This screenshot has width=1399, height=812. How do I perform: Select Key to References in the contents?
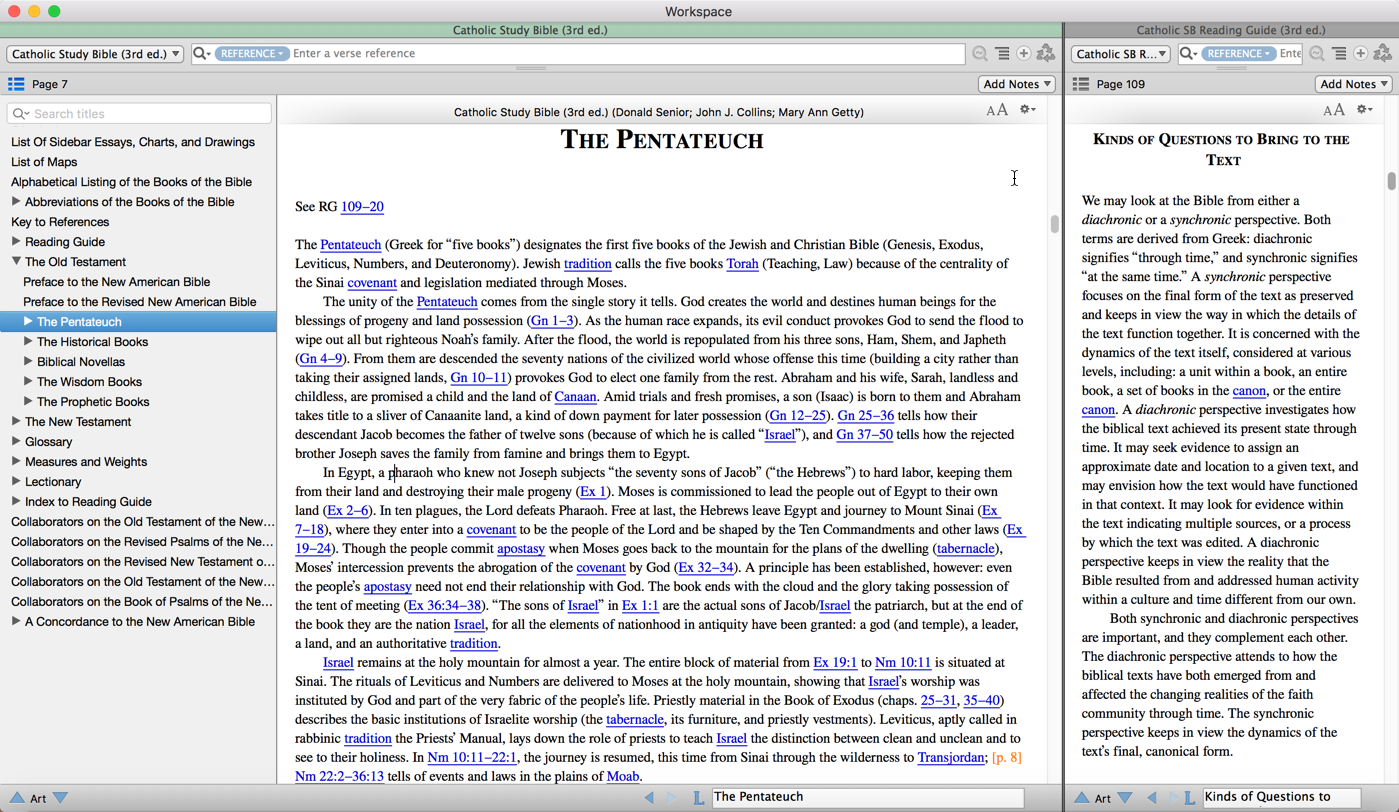tap(60, 222)
